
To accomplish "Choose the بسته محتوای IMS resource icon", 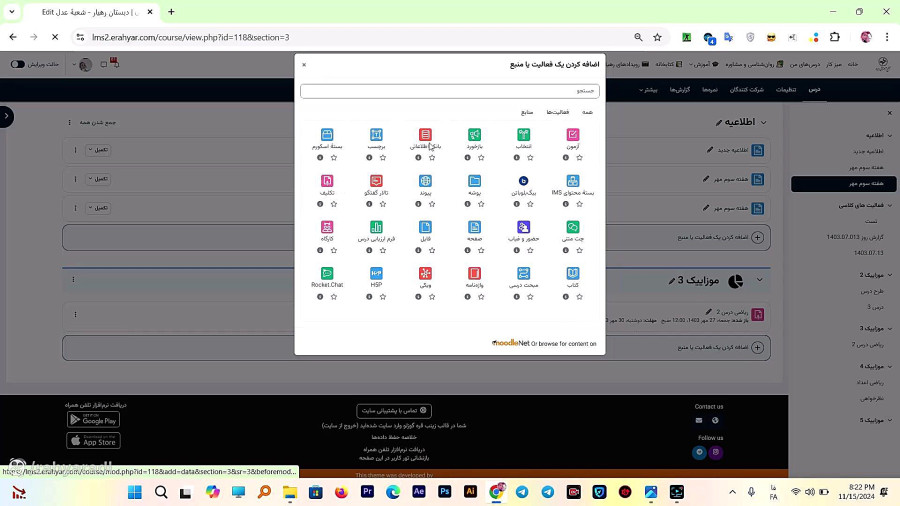I will point(572,181).
